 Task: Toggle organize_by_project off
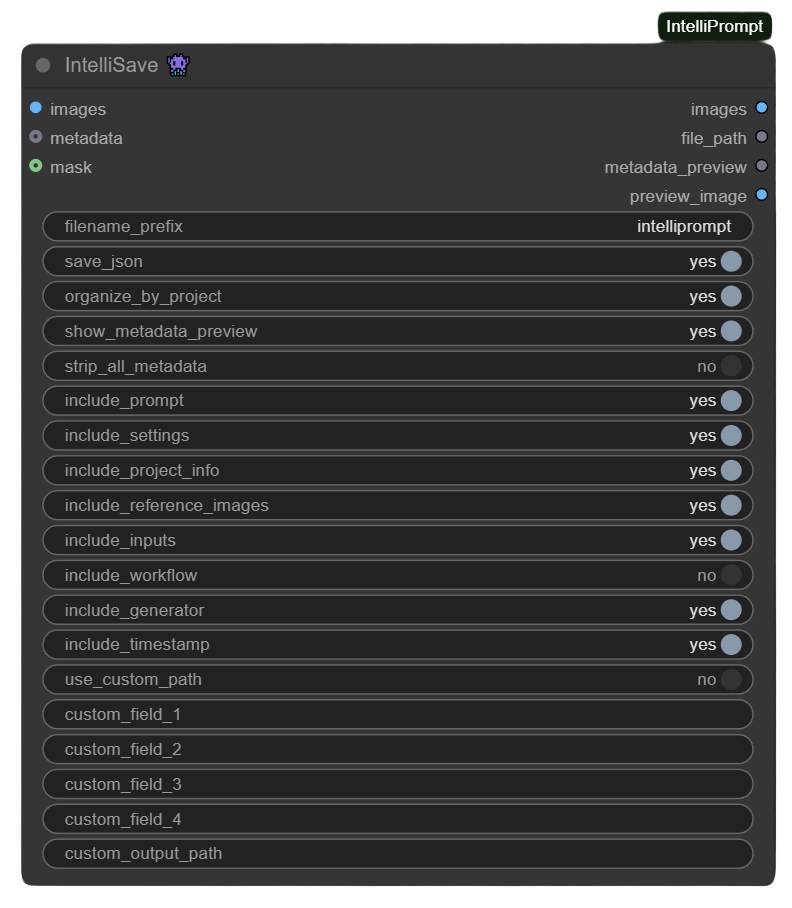click(731, 296)
